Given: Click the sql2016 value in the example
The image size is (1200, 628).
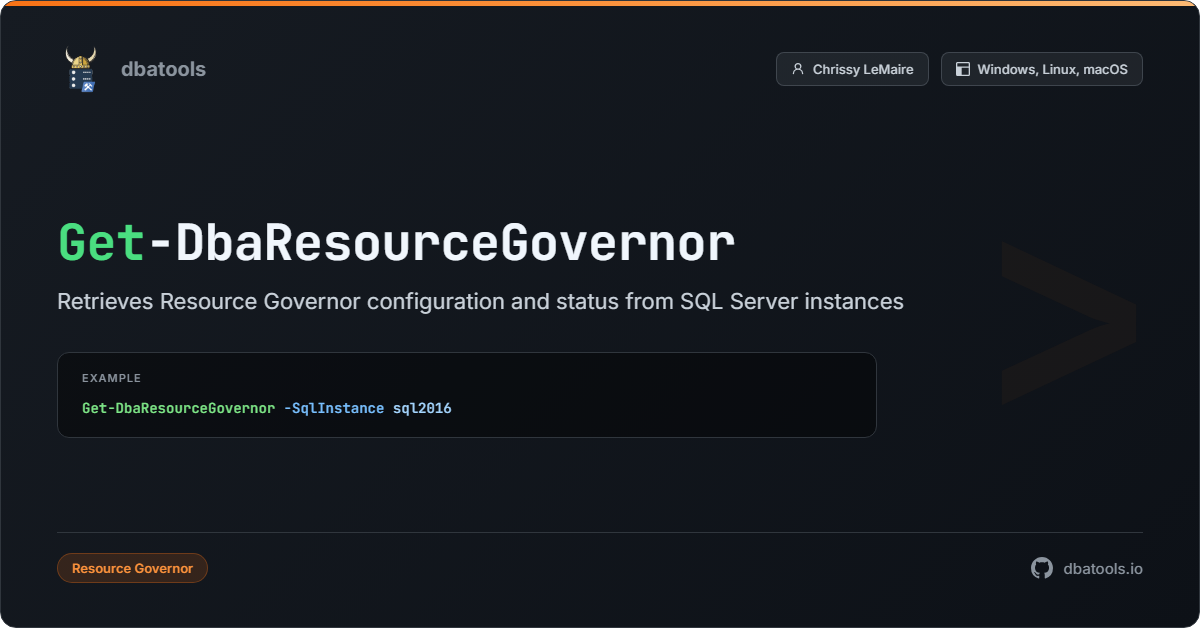Looking at the screenshot, I should coord(422,408).
